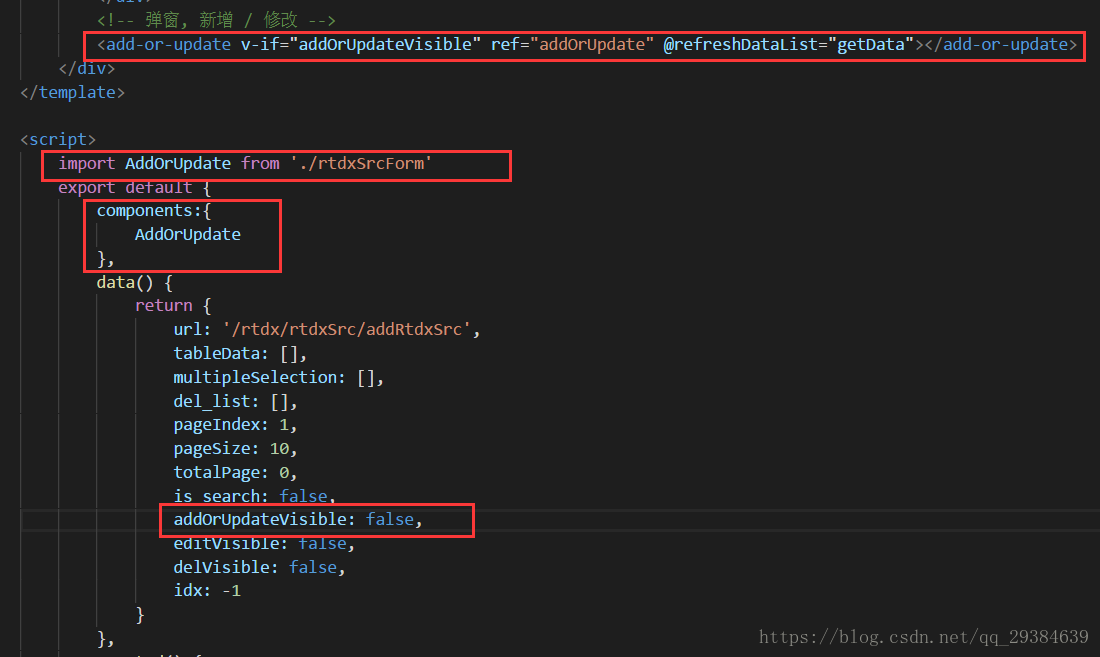Click the 'return {' line
The image size is (1100, 657).
[x=173, y=306]
